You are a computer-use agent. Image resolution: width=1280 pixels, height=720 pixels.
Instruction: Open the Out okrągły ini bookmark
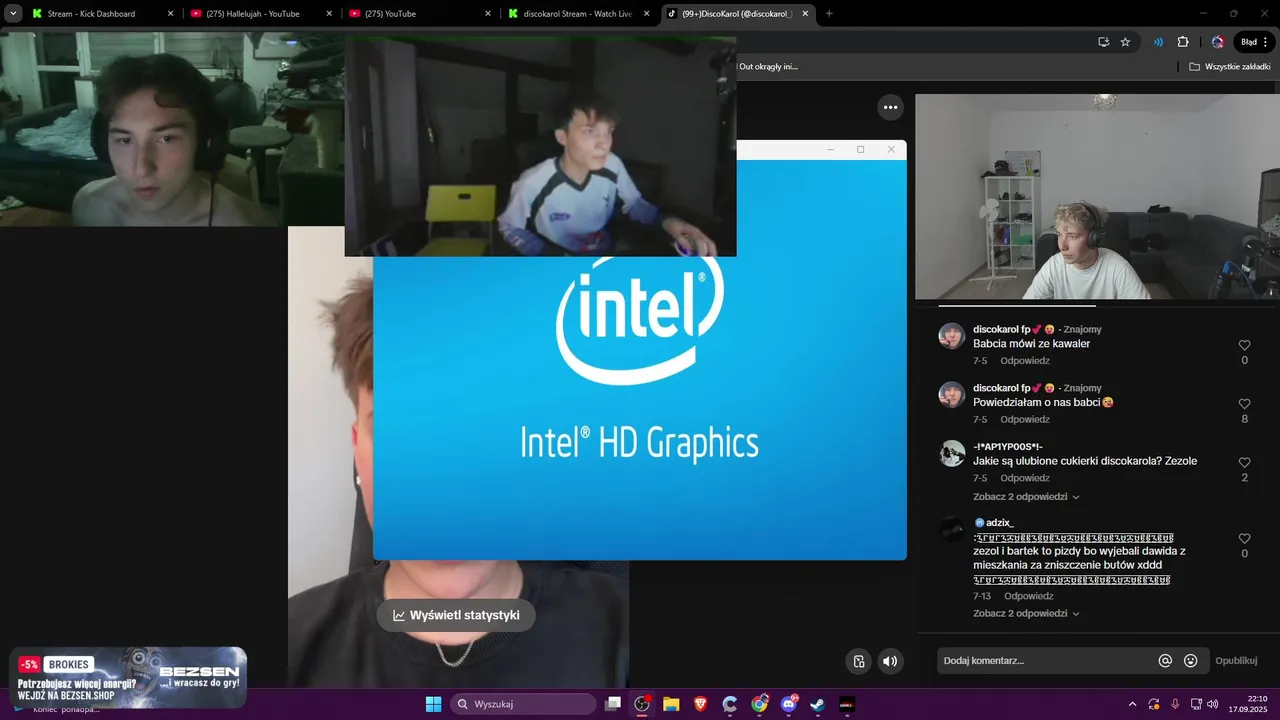click(768, 67)
